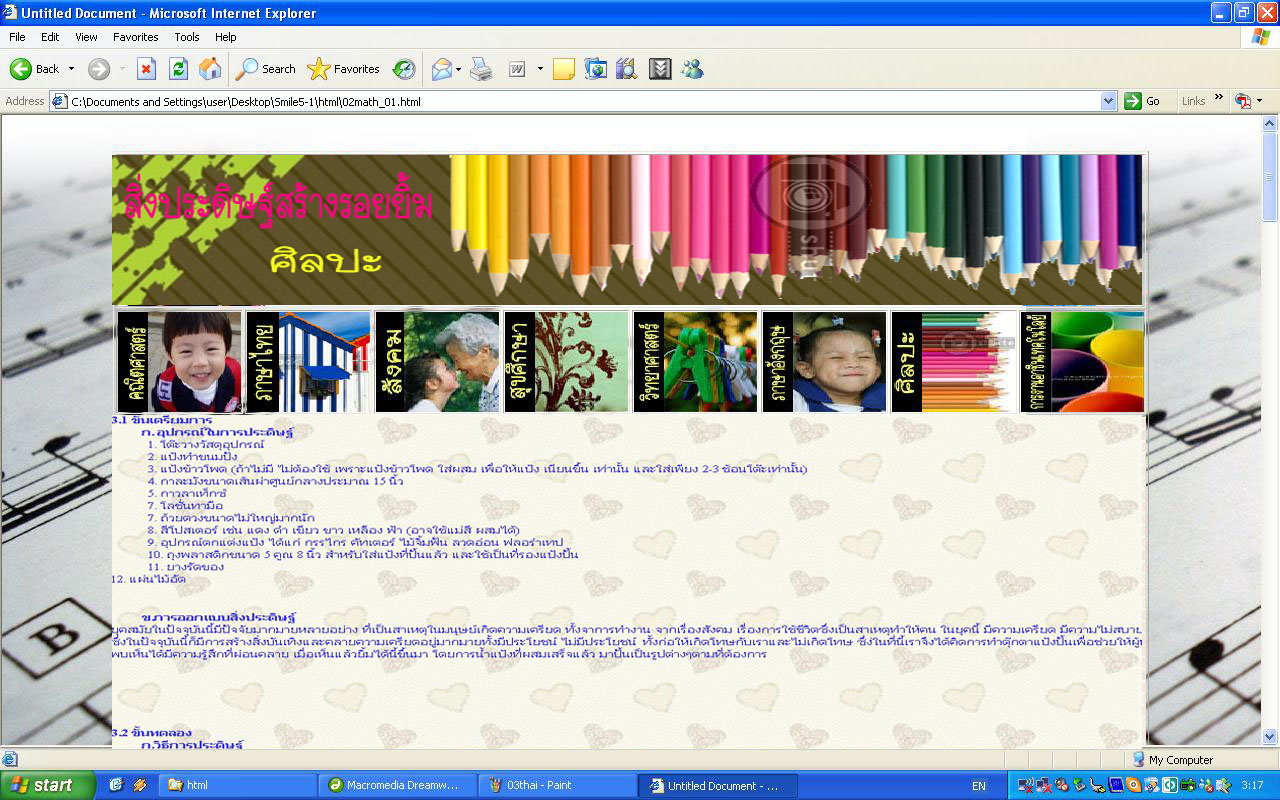
Task: Click the Forward arrow button
Action: coord(98,69)
